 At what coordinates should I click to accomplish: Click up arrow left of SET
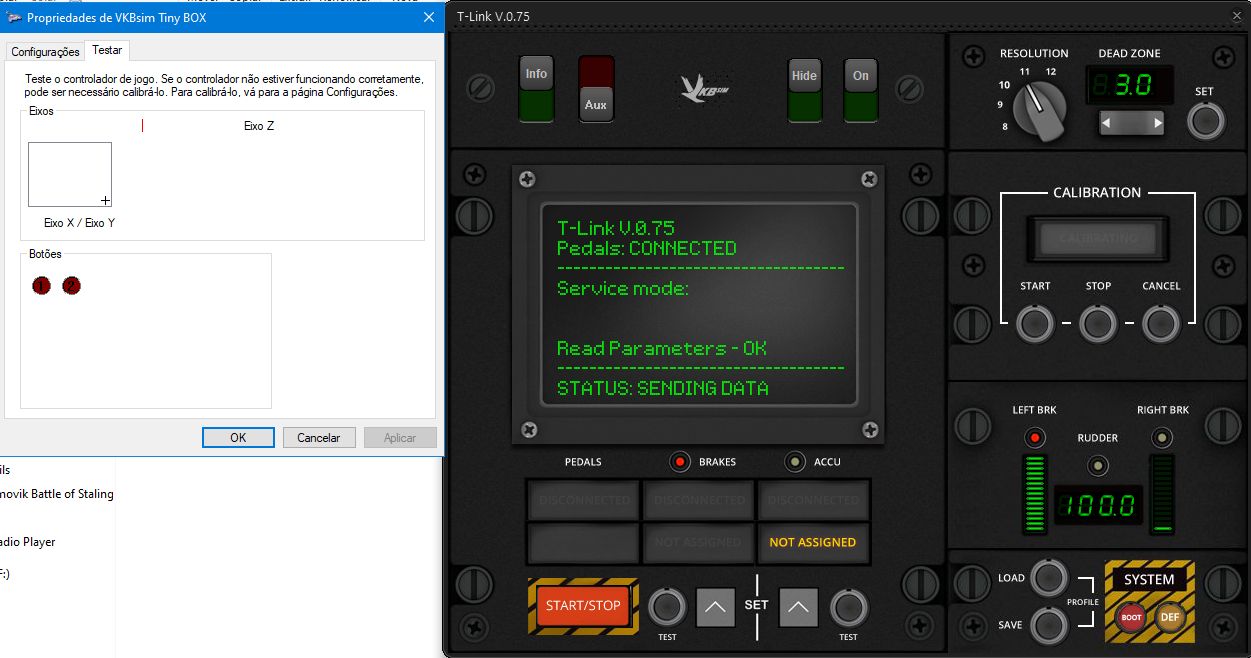[716, 607]
